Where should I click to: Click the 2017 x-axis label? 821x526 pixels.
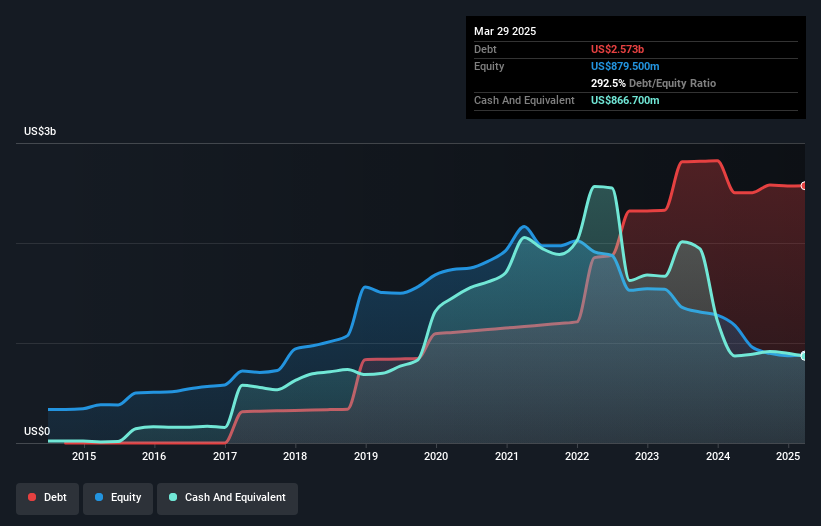point(225,456)
